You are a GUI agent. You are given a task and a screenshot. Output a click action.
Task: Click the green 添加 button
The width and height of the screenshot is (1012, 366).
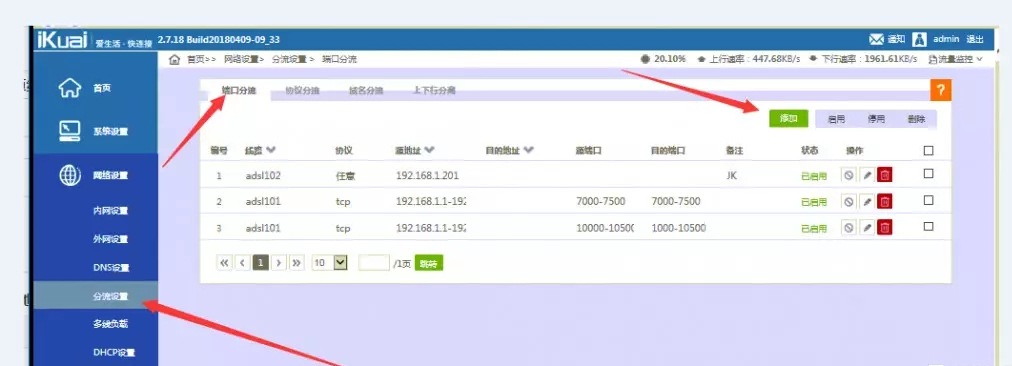(789, 118)
